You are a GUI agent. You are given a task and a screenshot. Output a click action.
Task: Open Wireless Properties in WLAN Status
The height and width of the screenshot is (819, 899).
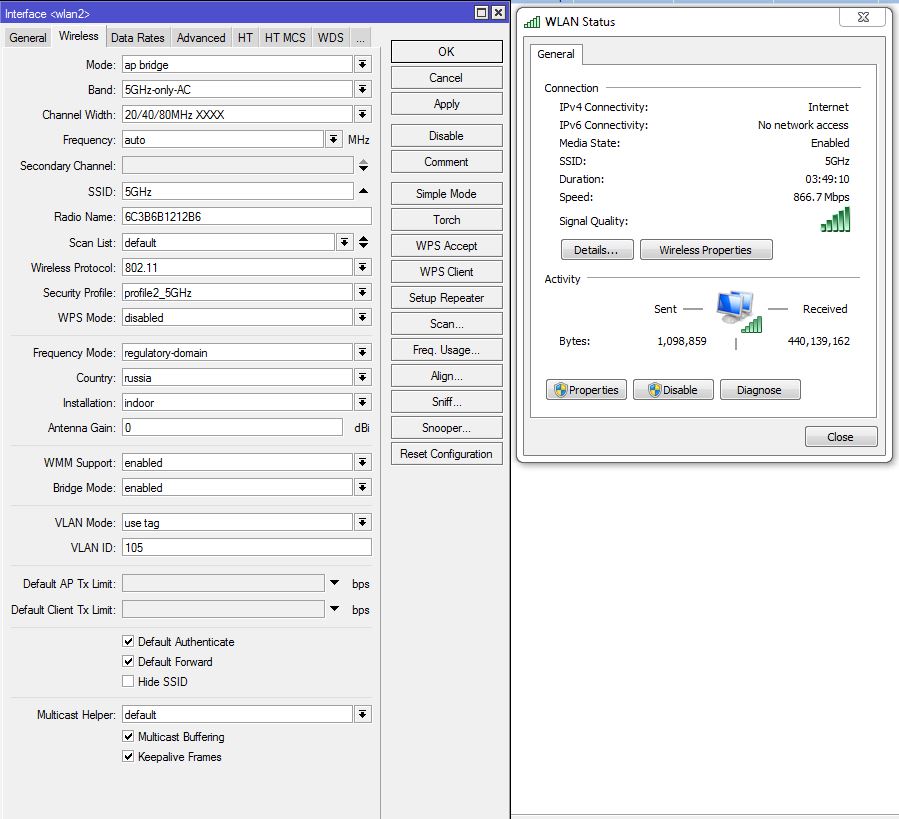coord(706,249)
